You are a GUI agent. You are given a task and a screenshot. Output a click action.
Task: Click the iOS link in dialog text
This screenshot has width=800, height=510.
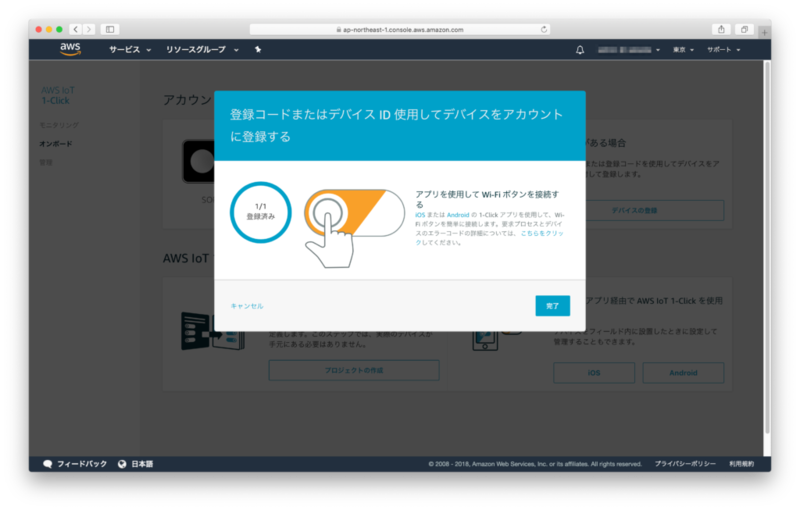click(420, 215)
